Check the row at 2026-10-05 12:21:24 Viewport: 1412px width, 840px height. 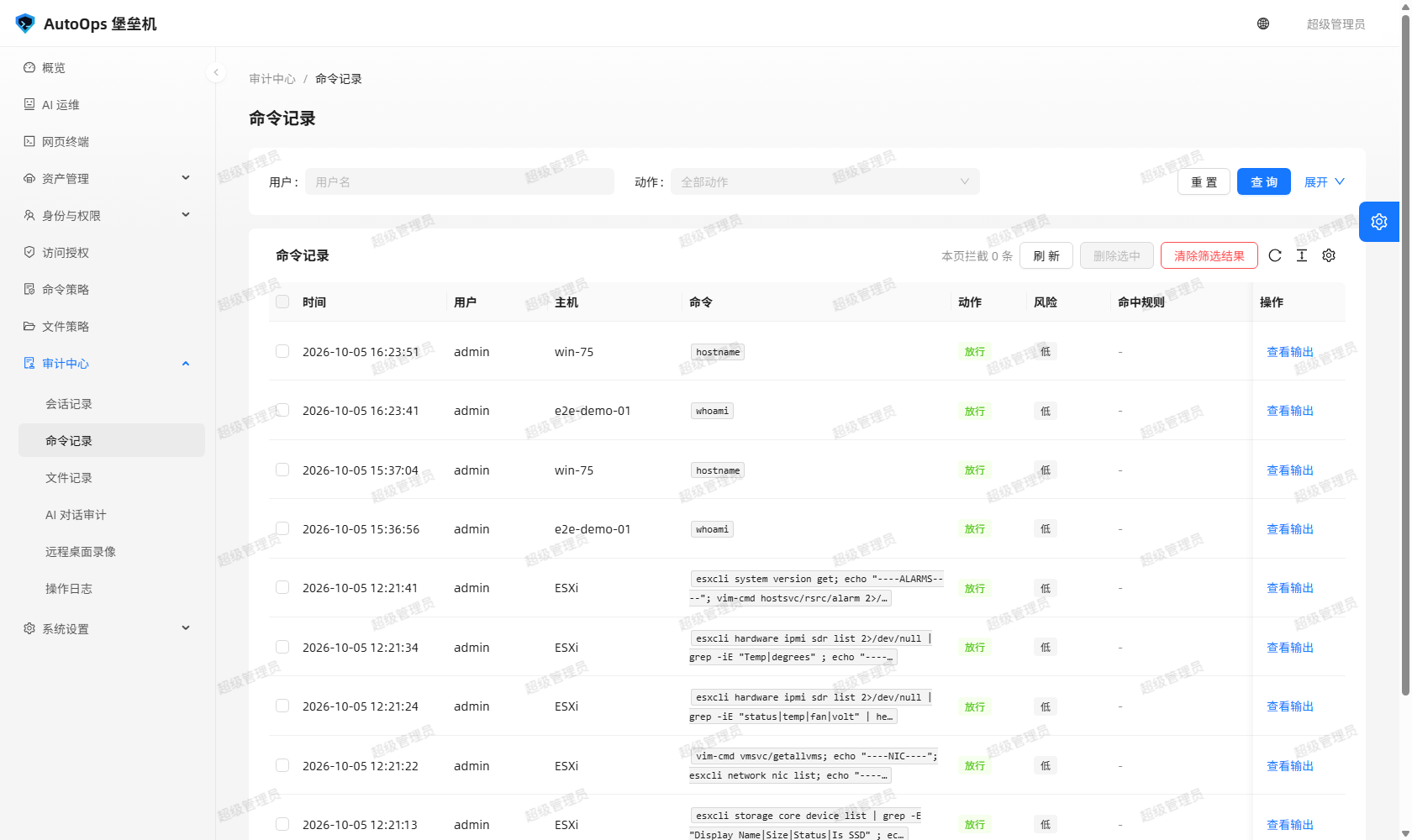pyautogui.click(x=282, y=706)
